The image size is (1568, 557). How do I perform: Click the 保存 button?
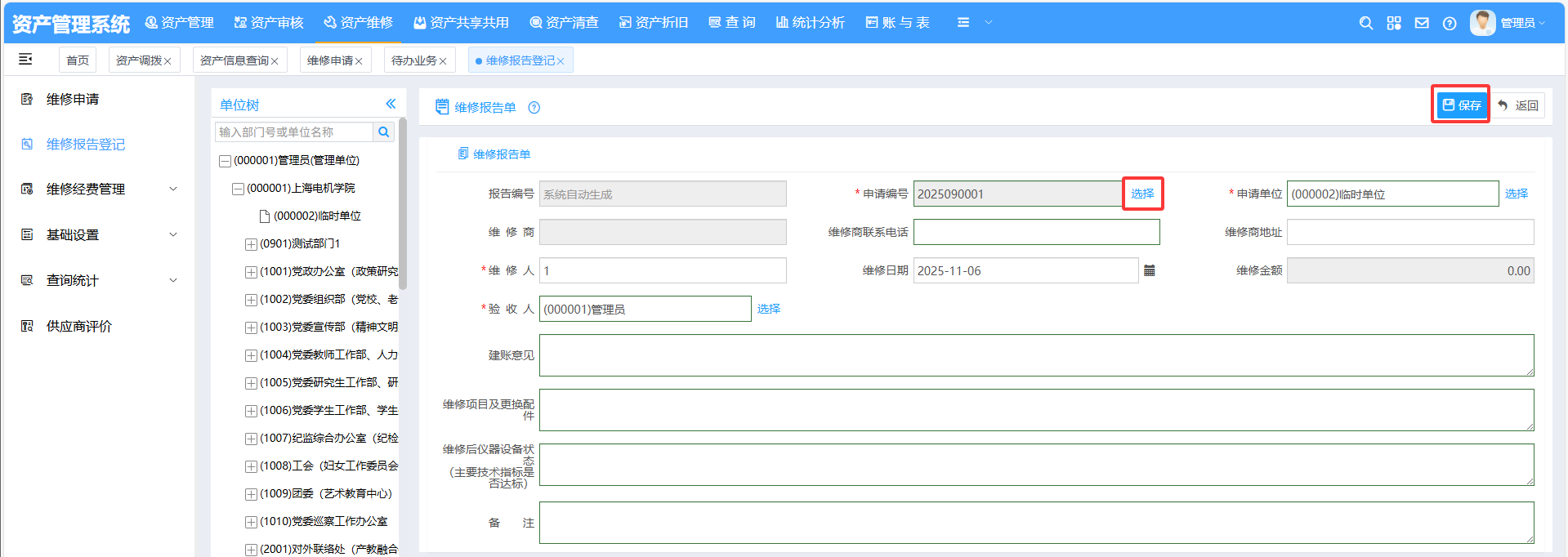coord(1461,105)
